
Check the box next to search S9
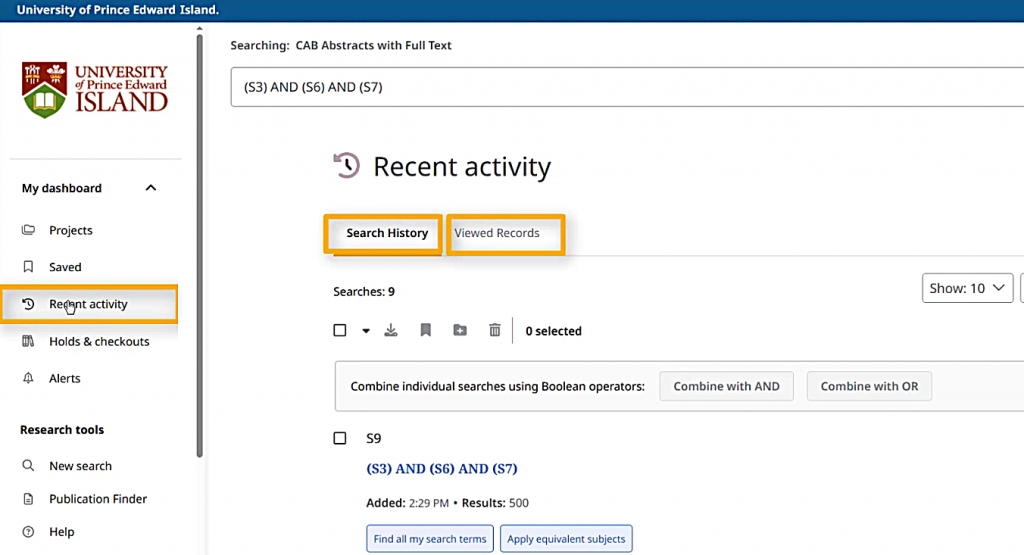tap(340, 438)
